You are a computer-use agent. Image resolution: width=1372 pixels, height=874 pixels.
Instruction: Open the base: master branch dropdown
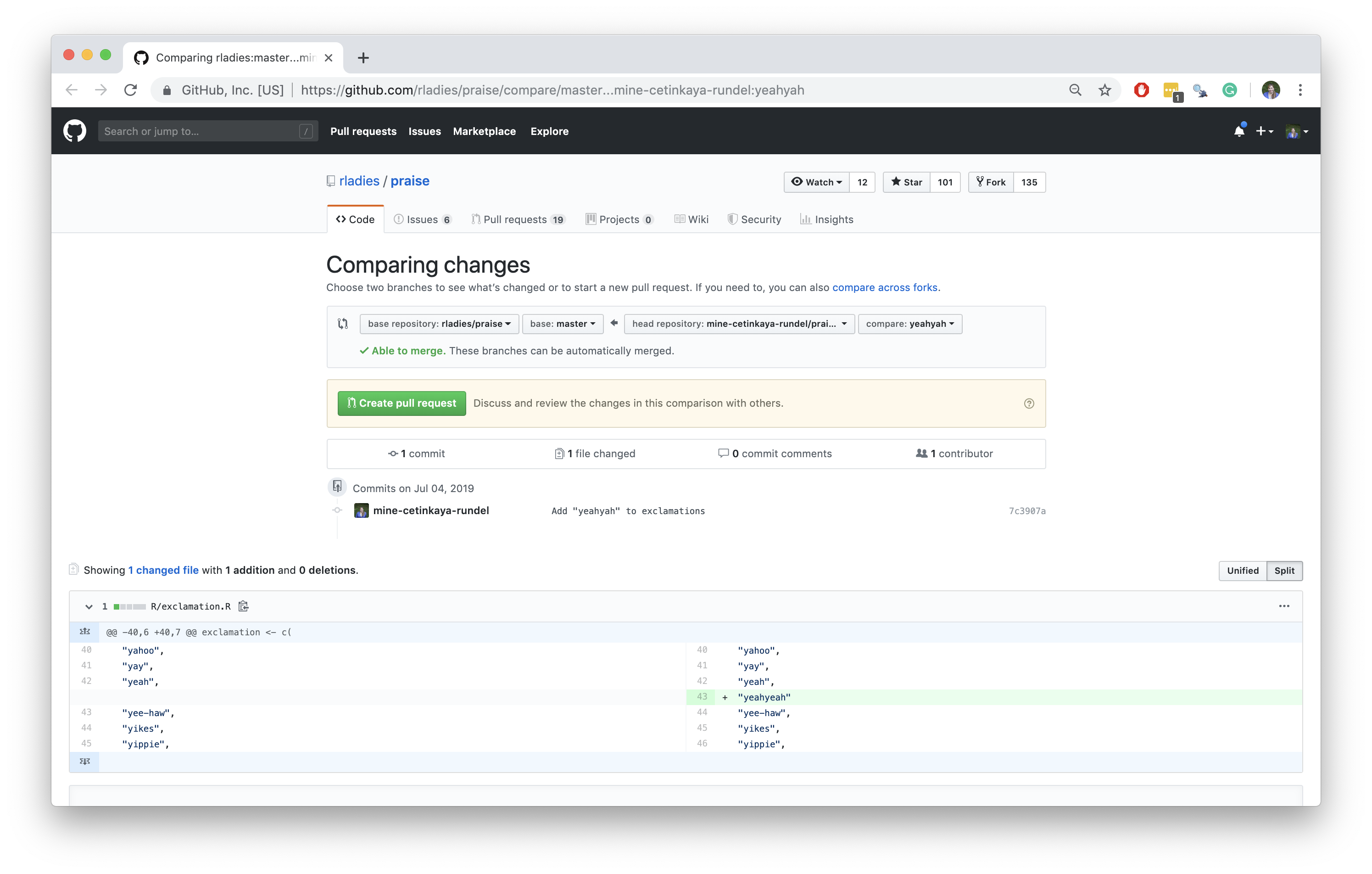coord(562,324)
